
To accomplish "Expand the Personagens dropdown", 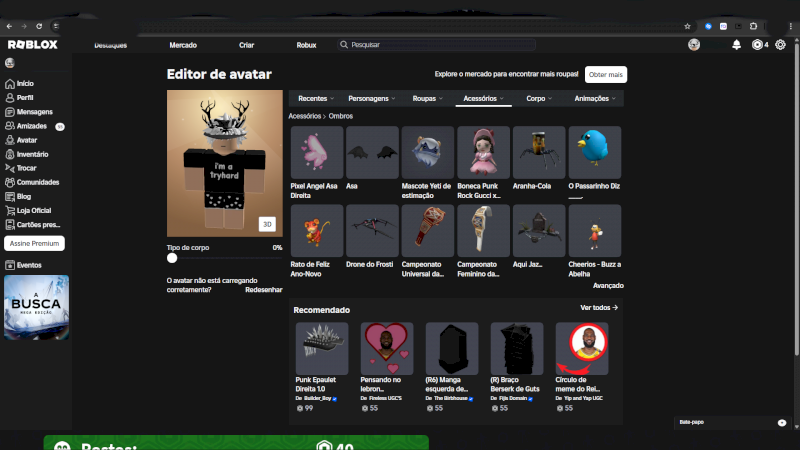I will pyautogui.click(x=371, y=98).
